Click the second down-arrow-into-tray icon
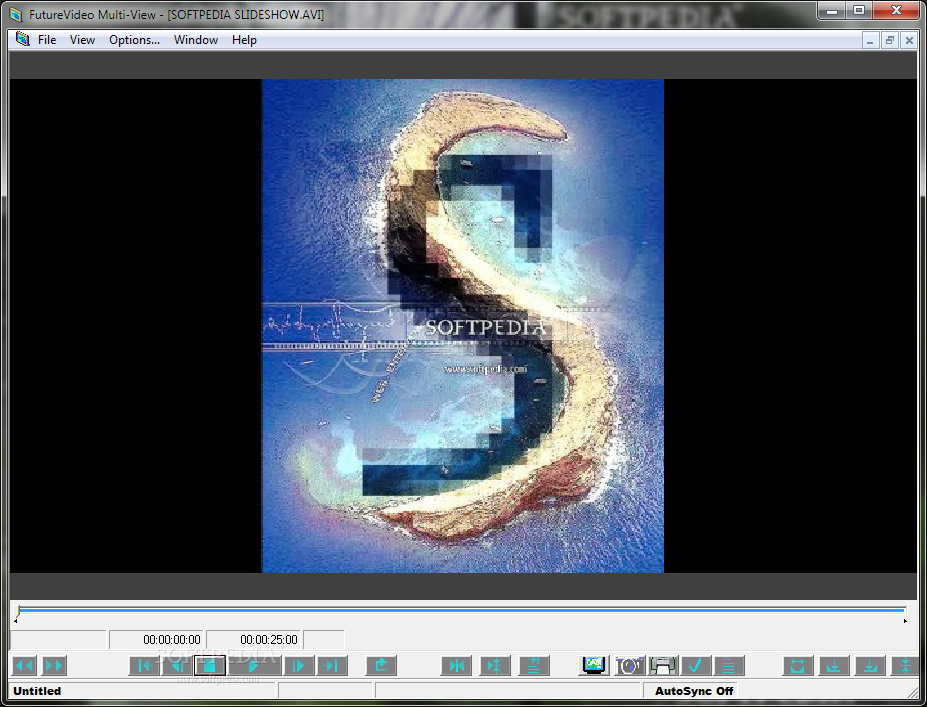The width and height of the screenshot is (927, 707). tap(870, 666)
